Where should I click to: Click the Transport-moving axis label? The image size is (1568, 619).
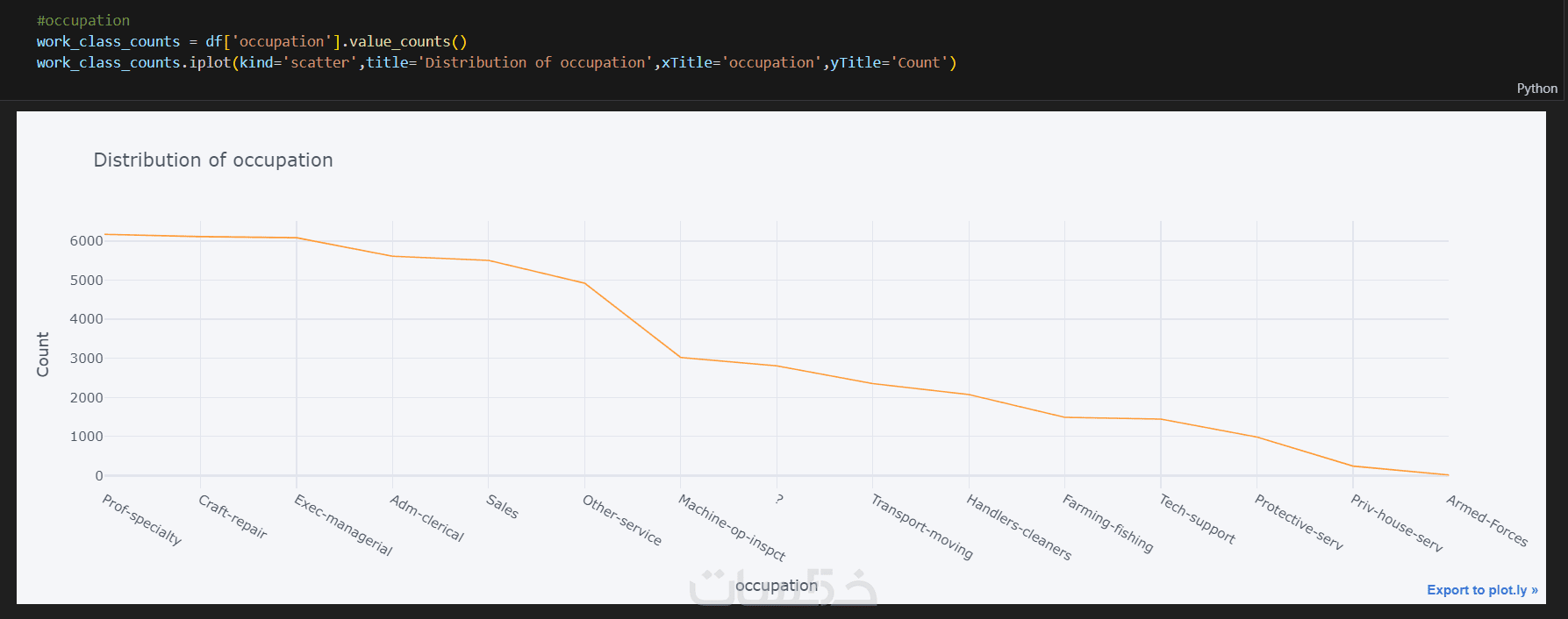pos(921,527)
